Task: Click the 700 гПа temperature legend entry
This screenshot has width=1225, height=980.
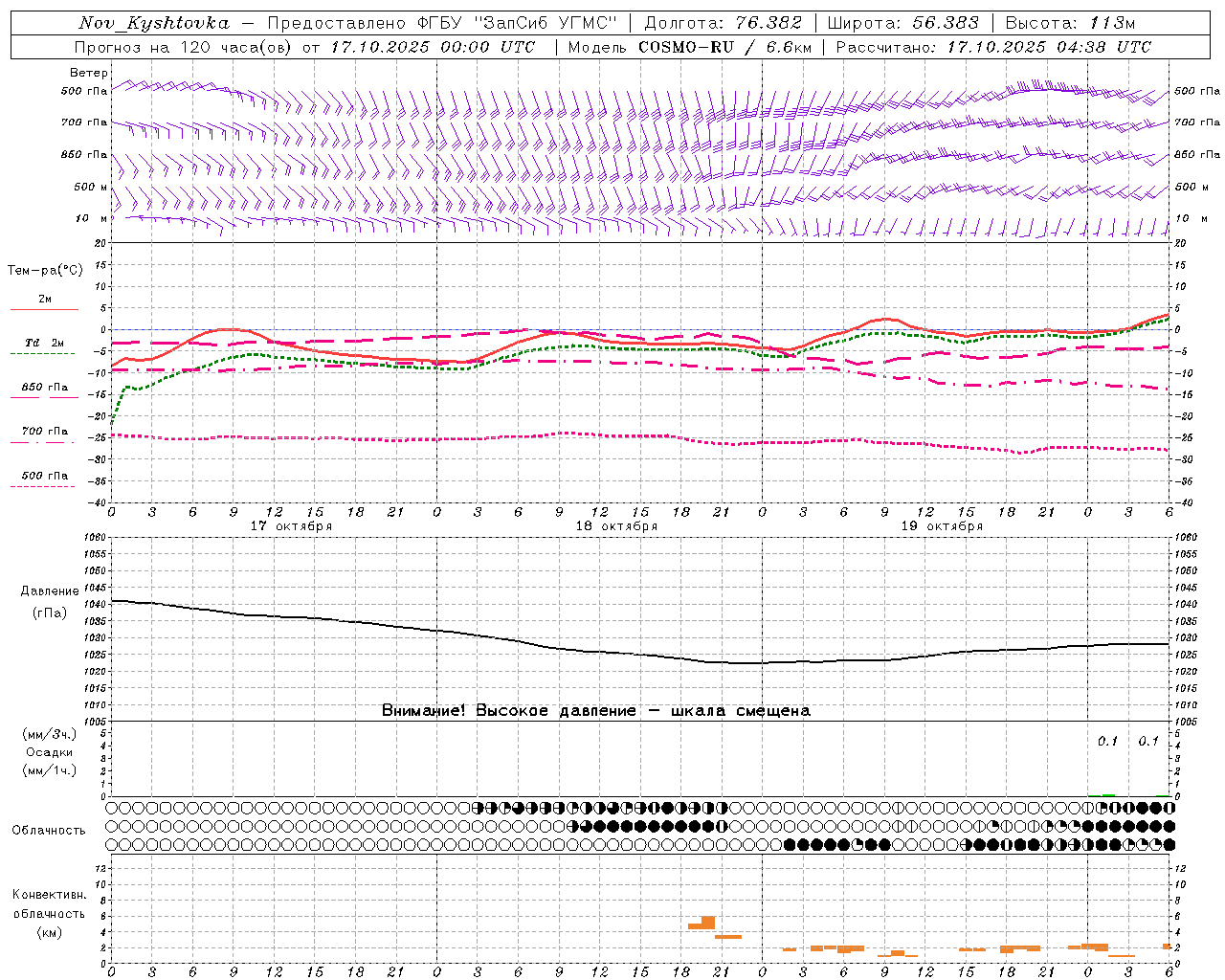Action: tap(44, 432)
